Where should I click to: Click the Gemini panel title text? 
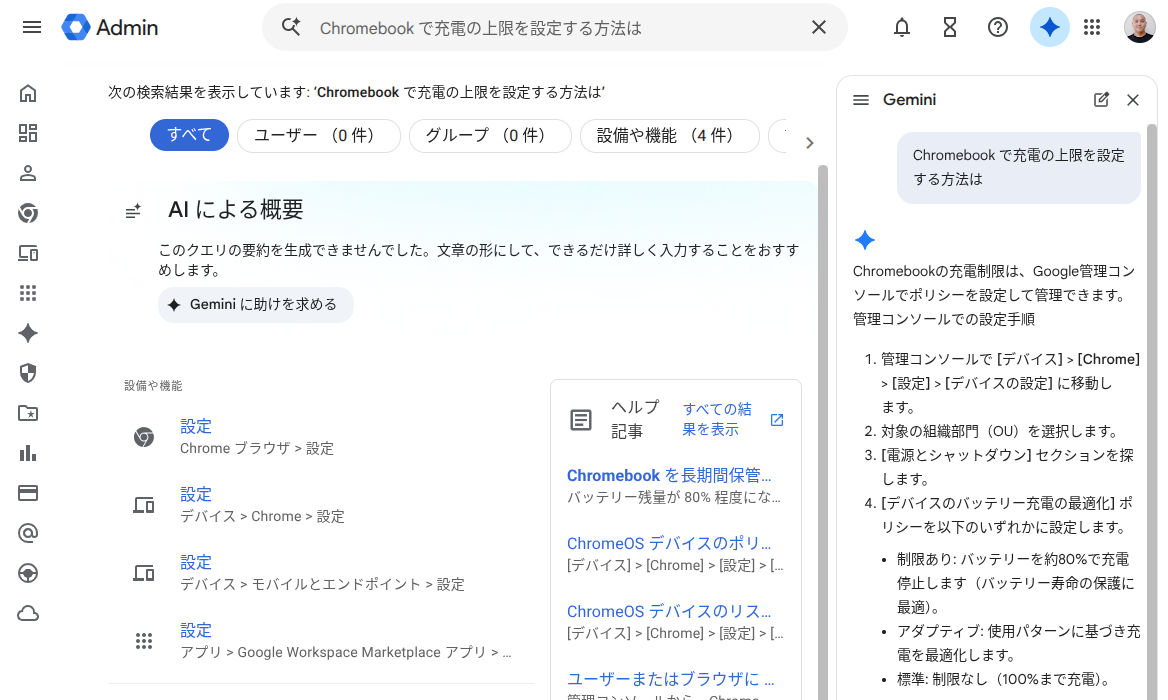(x=910, y=100)
